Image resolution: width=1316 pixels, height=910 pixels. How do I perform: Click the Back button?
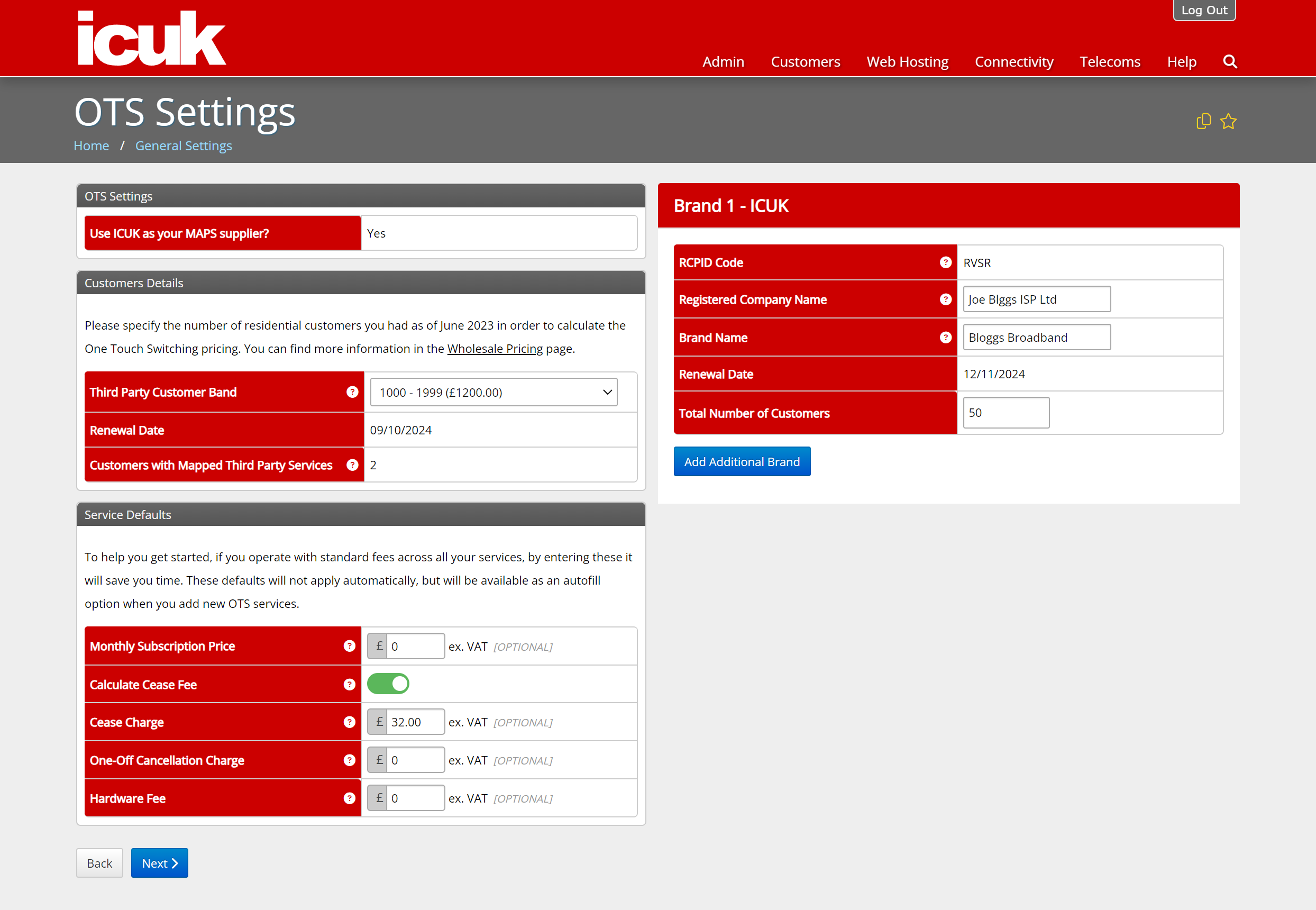click(100, 863)
